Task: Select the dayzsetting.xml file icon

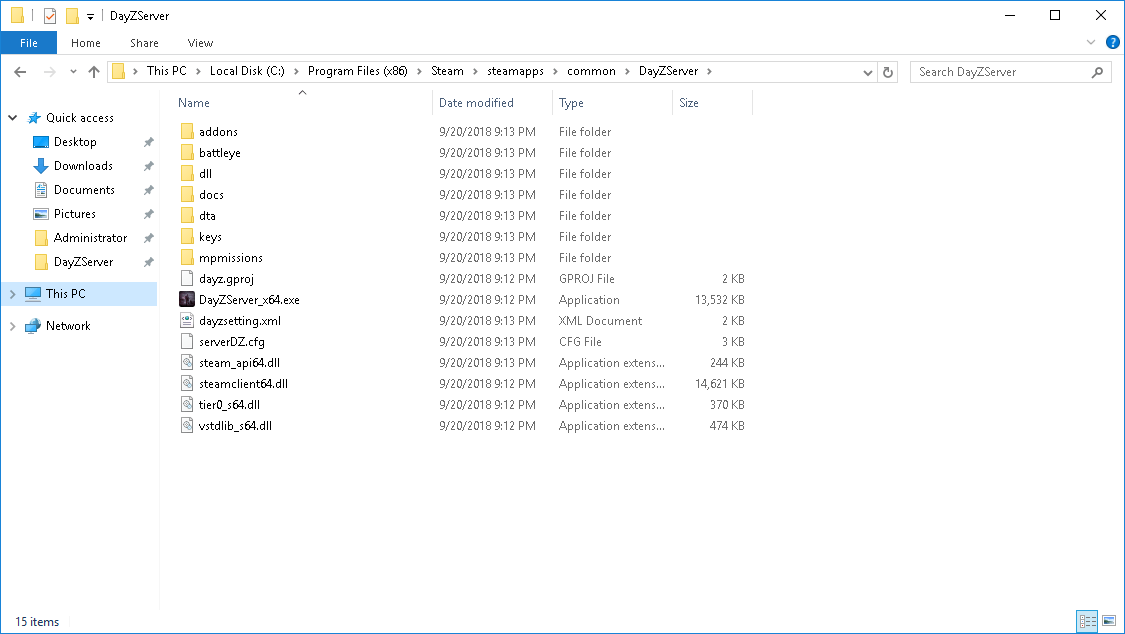Action: click(x=186, y=320)
